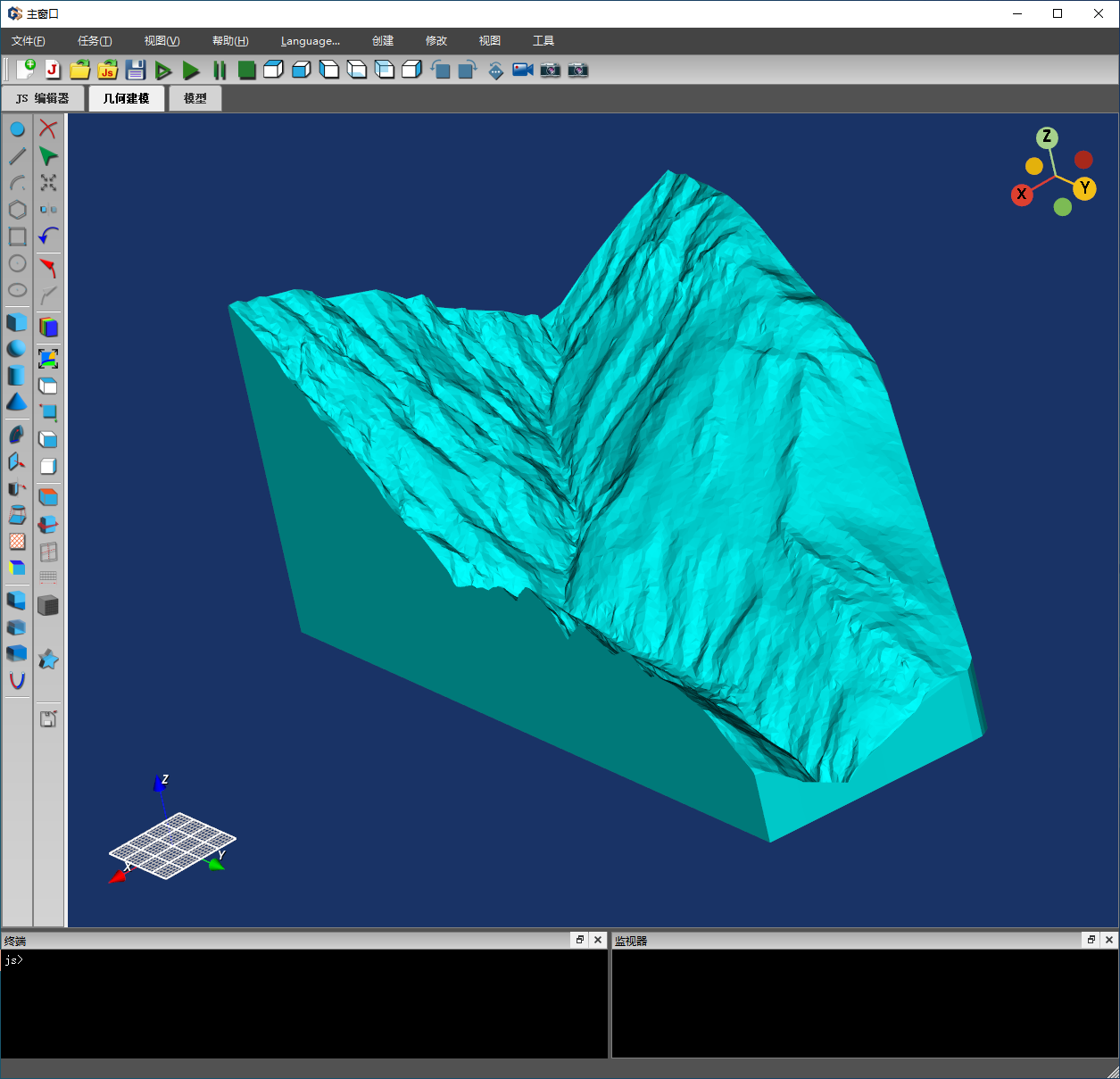Click the blue curved undo arrow
This screenshot has width=1120, height=1079.
point(48,237)
